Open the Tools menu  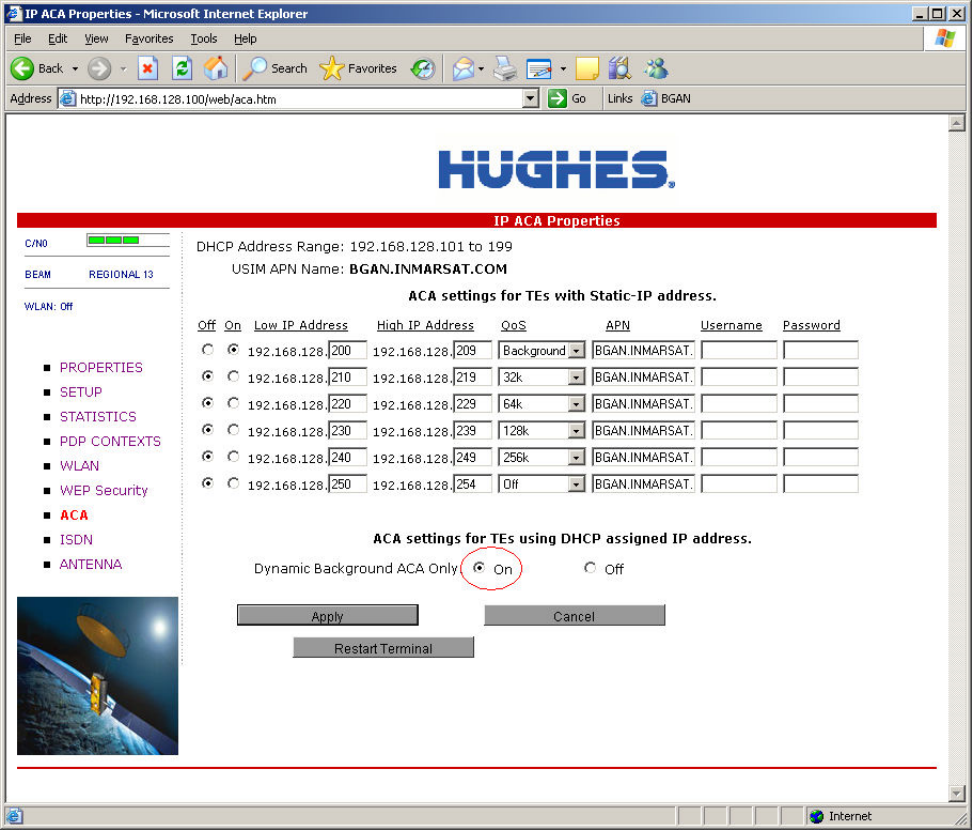pyautogui.click(x=203, y=38)
